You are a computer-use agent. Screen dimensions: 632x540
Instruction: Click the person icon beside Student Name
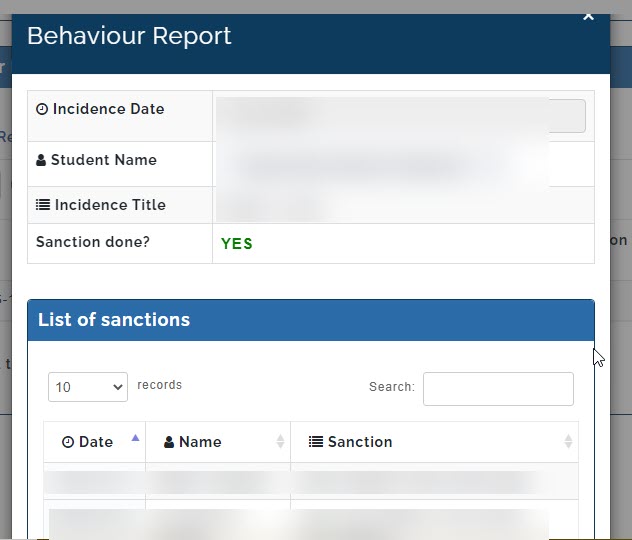(x=41, y=160)
